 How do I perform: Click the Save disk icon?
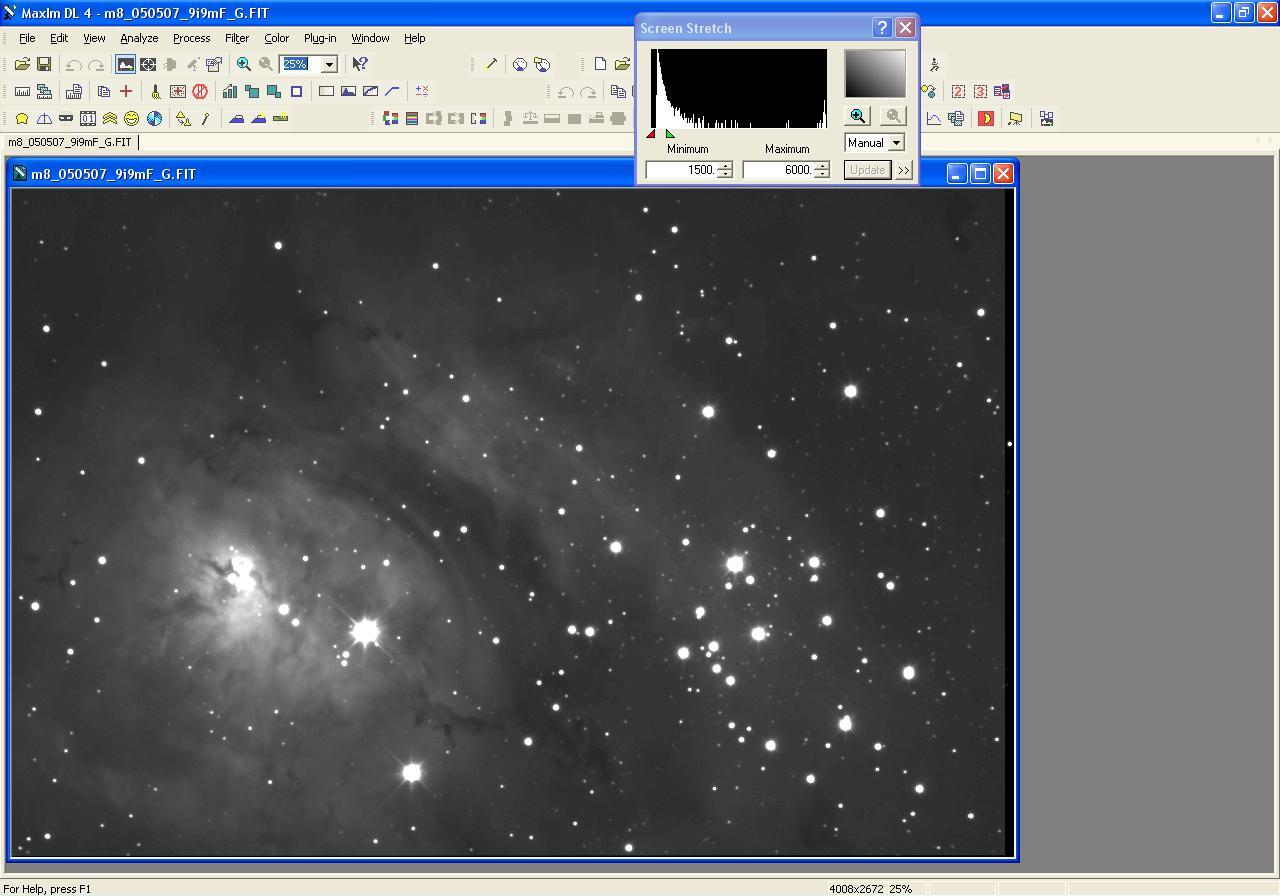coord(44,64)
